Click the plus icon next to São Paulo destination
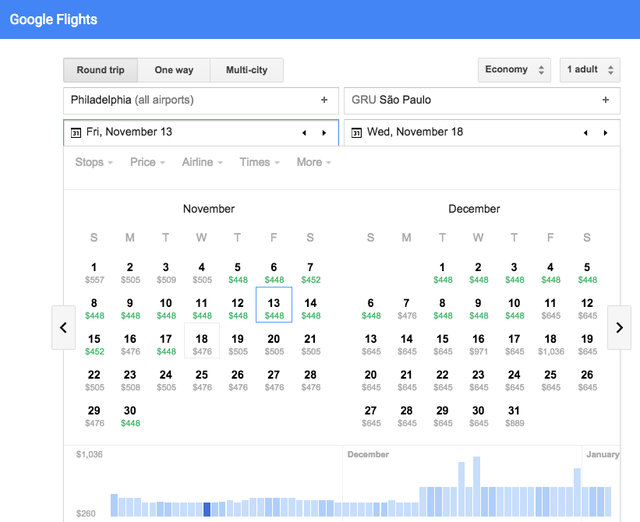The width and height of the screenshot is (640, 522). pos(605,100)
